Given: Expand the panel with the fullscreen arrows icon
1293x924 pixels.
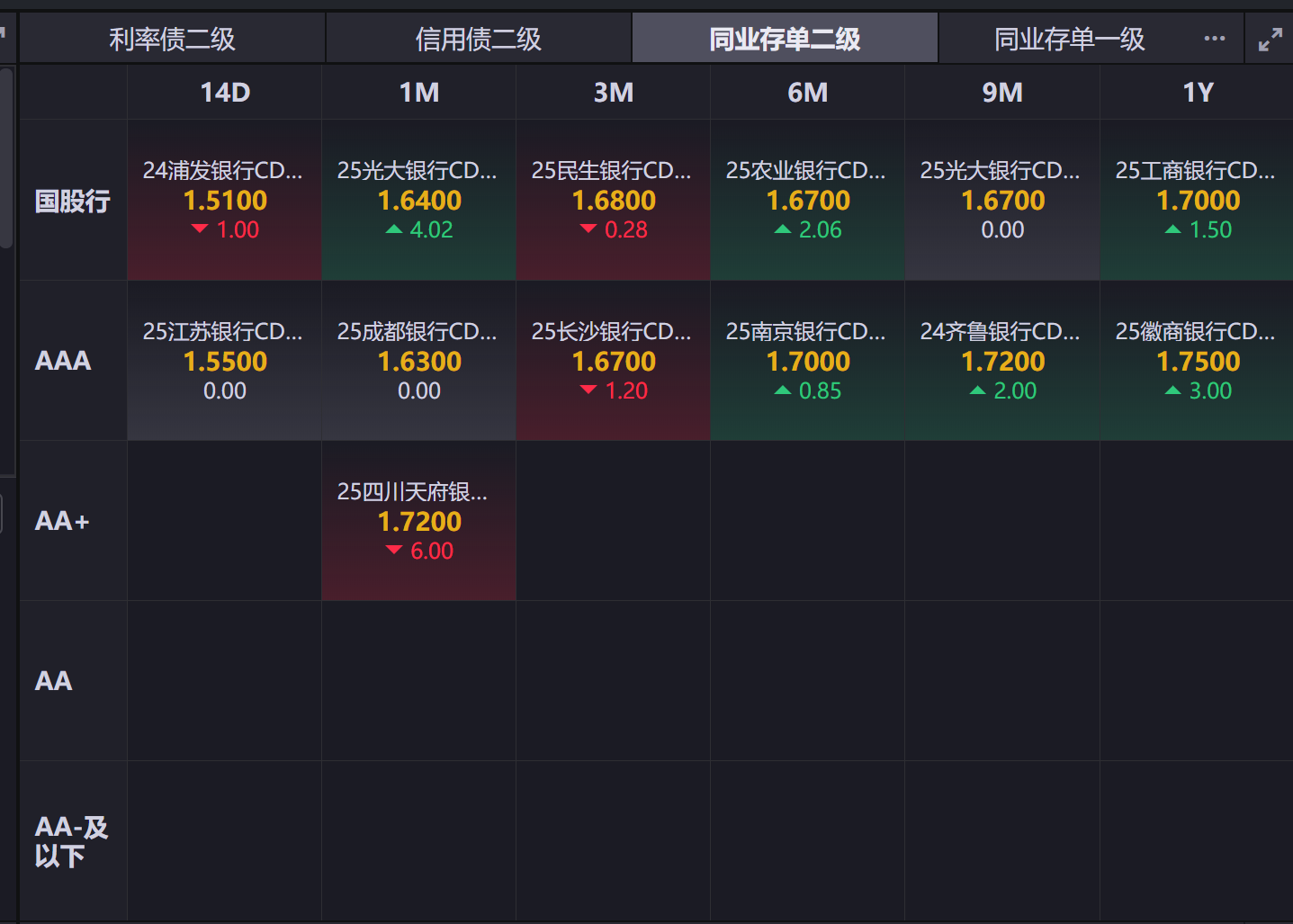Looking at the screenshot, I should [x=1270, y=40].
